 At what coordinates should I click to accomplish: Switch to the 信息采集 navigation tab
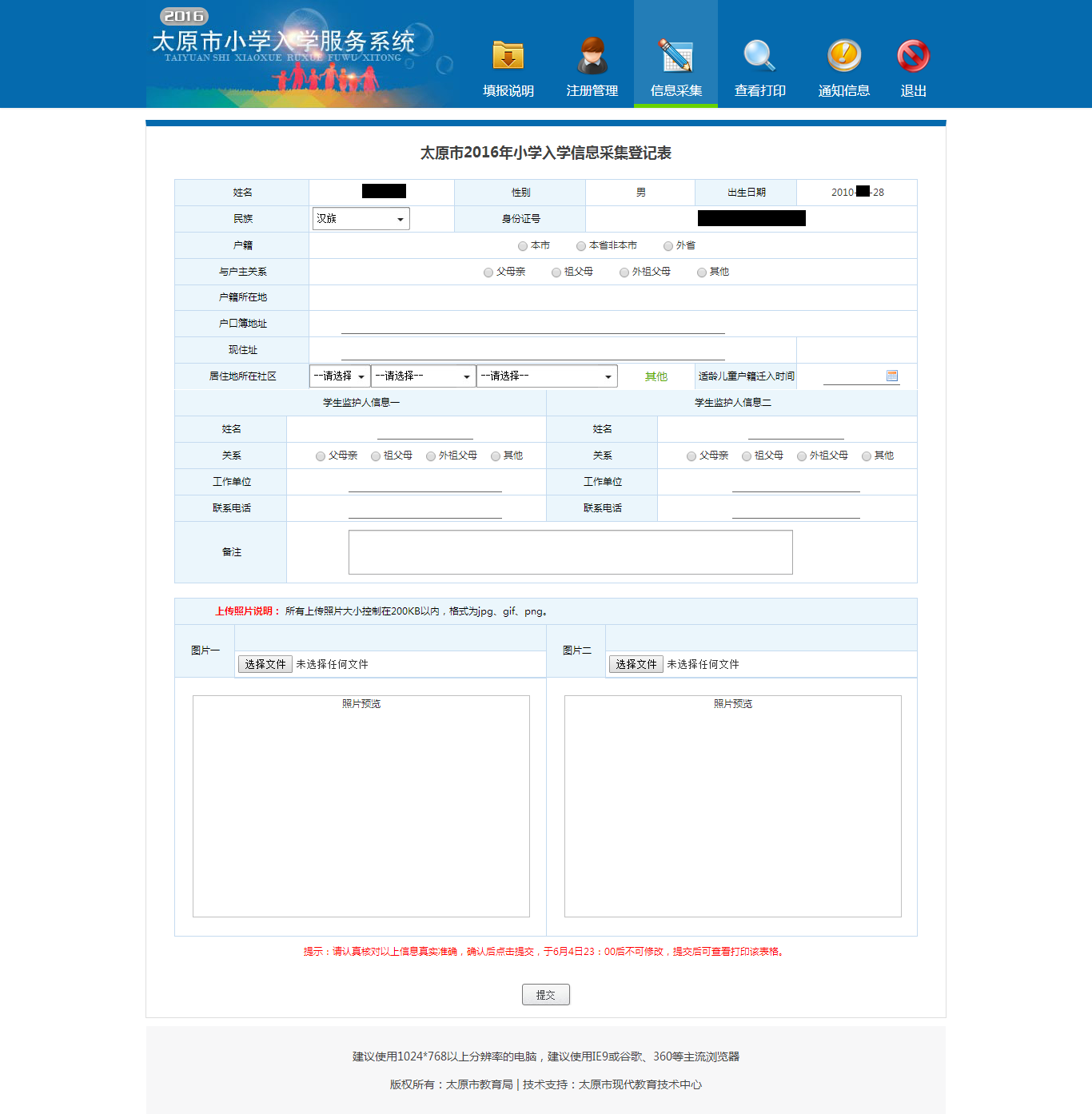point(676,90)
